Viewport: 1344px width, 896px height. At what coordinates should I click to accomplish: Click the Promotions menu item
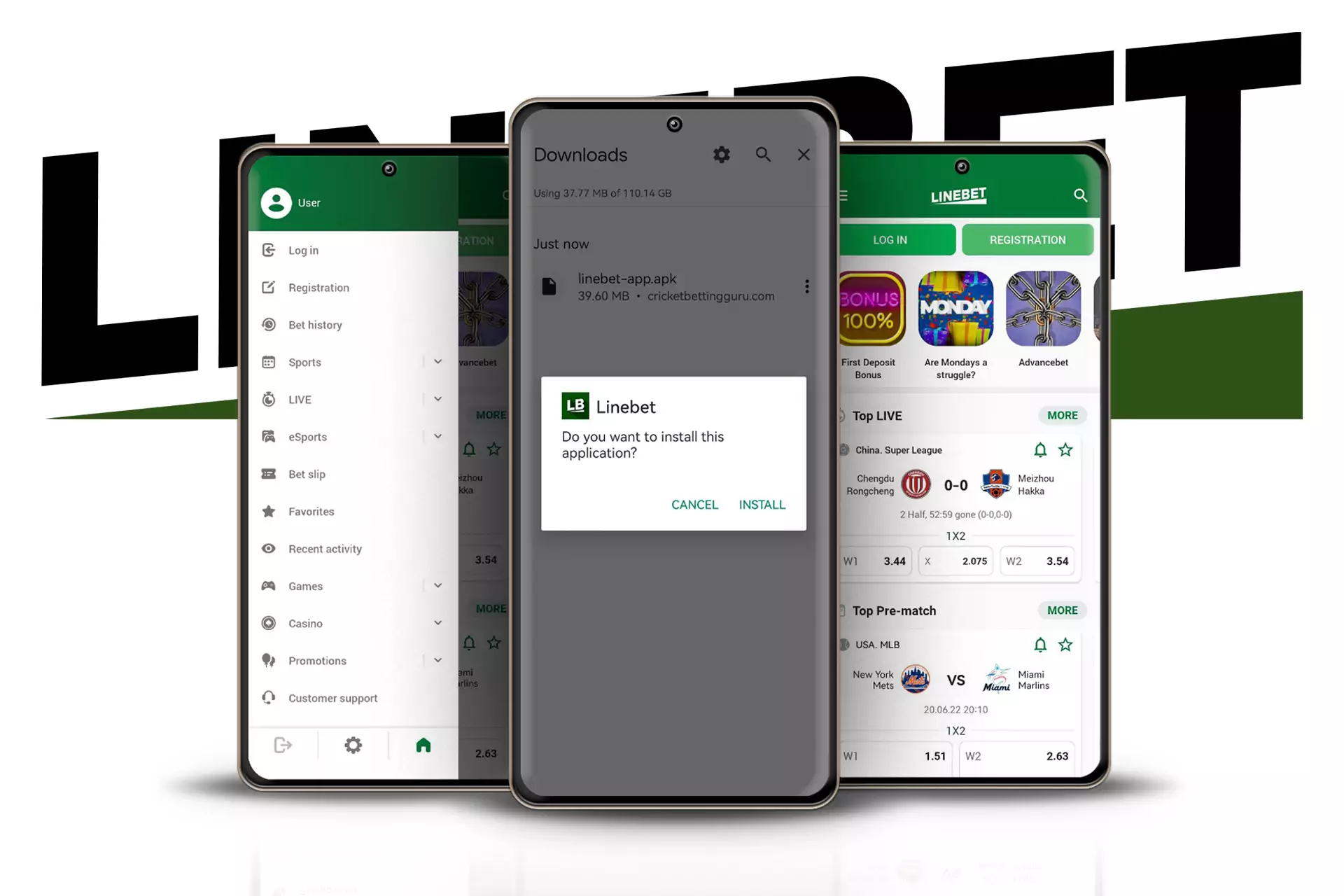pyautogui.click(x=318, y=660)
